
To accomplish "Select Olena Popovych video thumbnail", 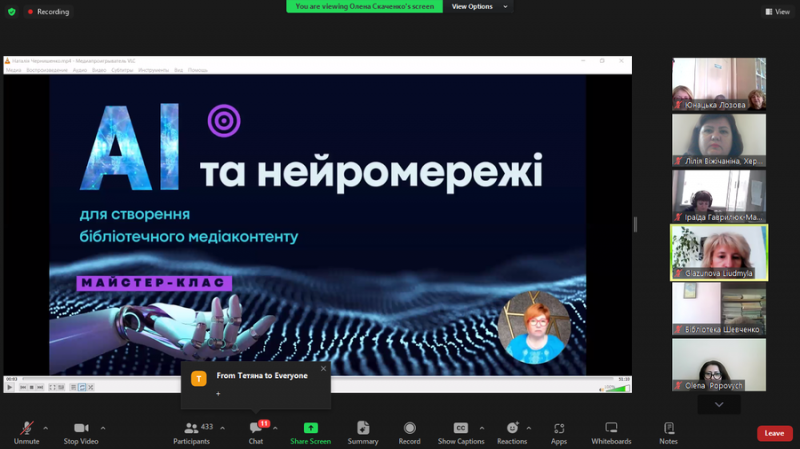I will (x=719, y=365).
